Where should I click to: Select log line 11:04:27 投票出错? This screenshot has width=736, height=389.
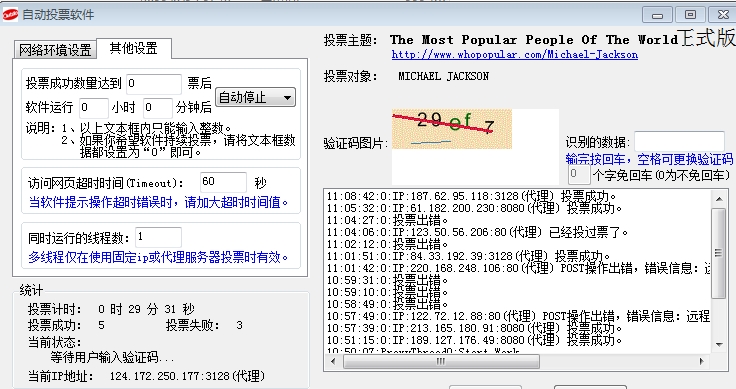(387, 220)
